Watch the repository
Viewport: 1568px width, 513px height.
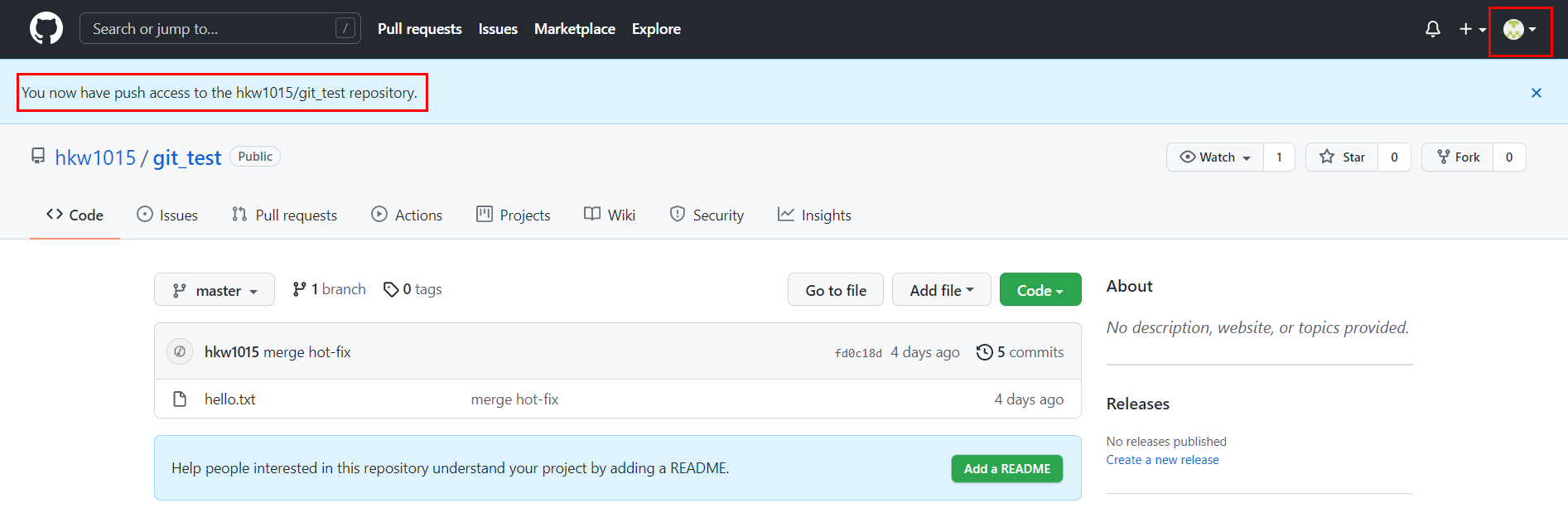(x=1215, y=157)
